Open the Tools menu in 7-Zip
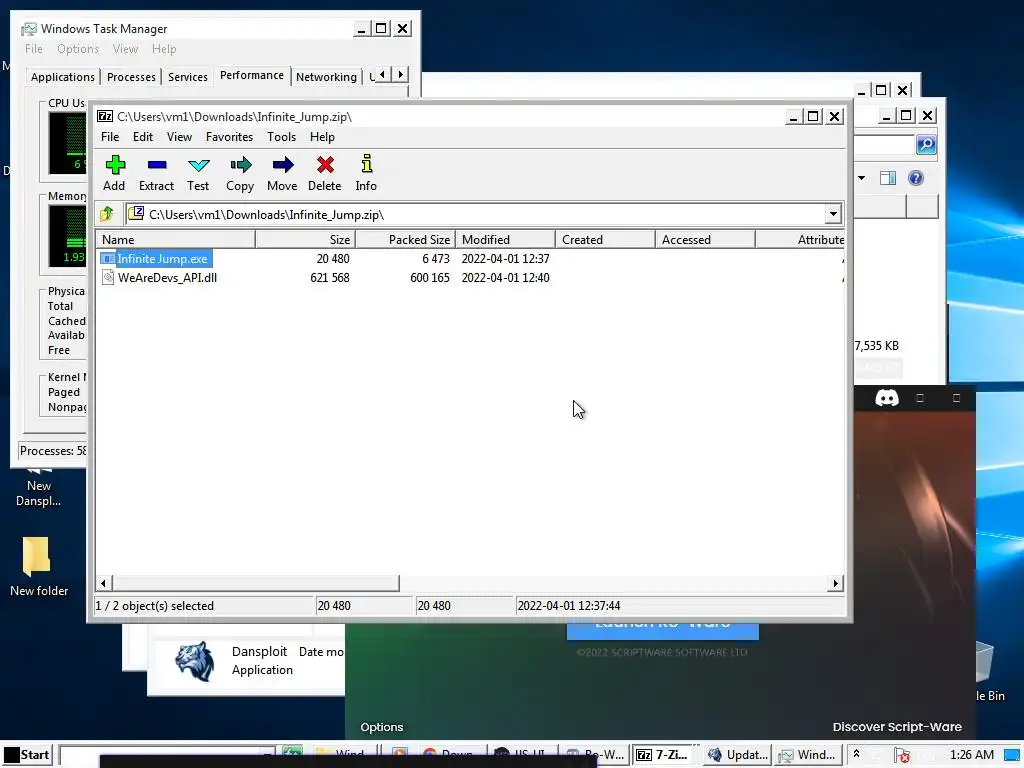 click(x=281, y=136)
